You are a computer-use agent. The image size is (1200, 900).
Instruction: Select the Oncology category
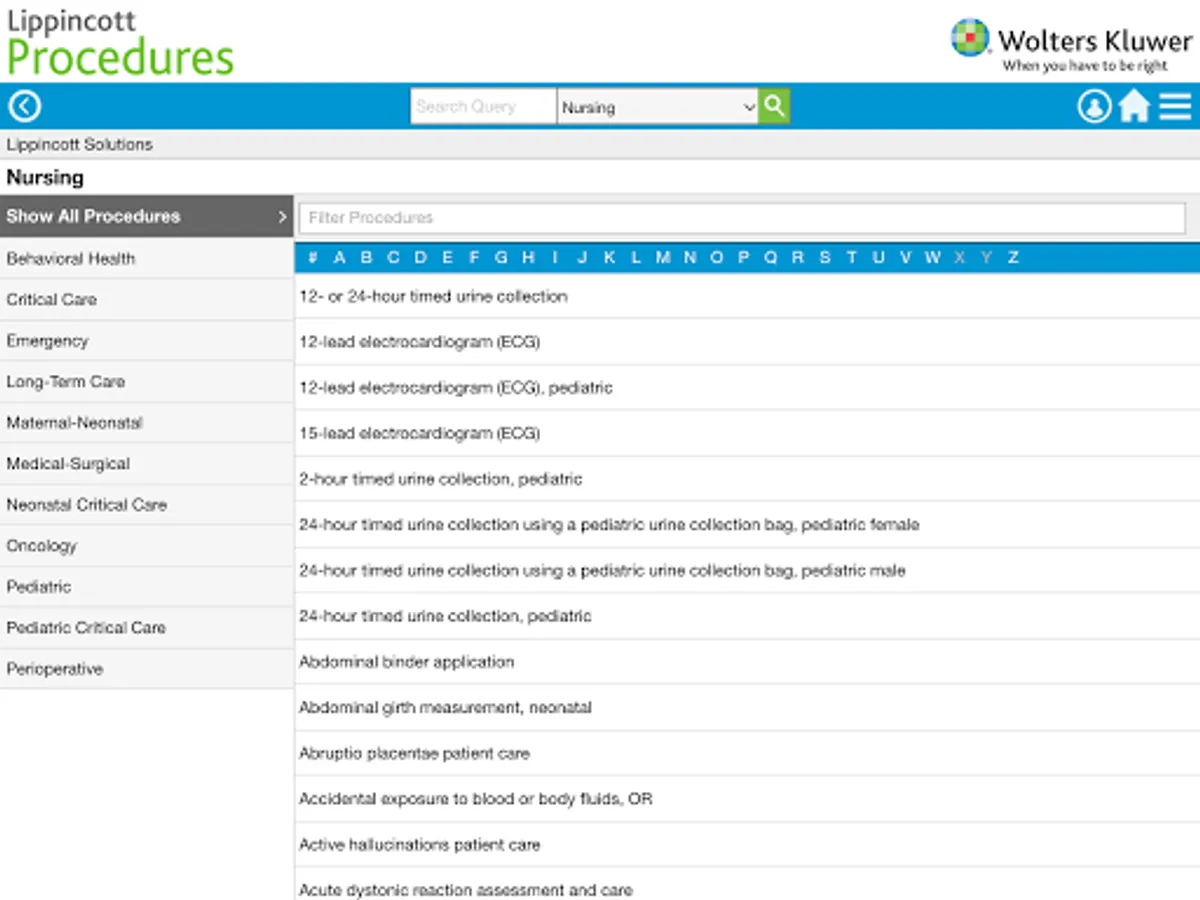[147, 545]
